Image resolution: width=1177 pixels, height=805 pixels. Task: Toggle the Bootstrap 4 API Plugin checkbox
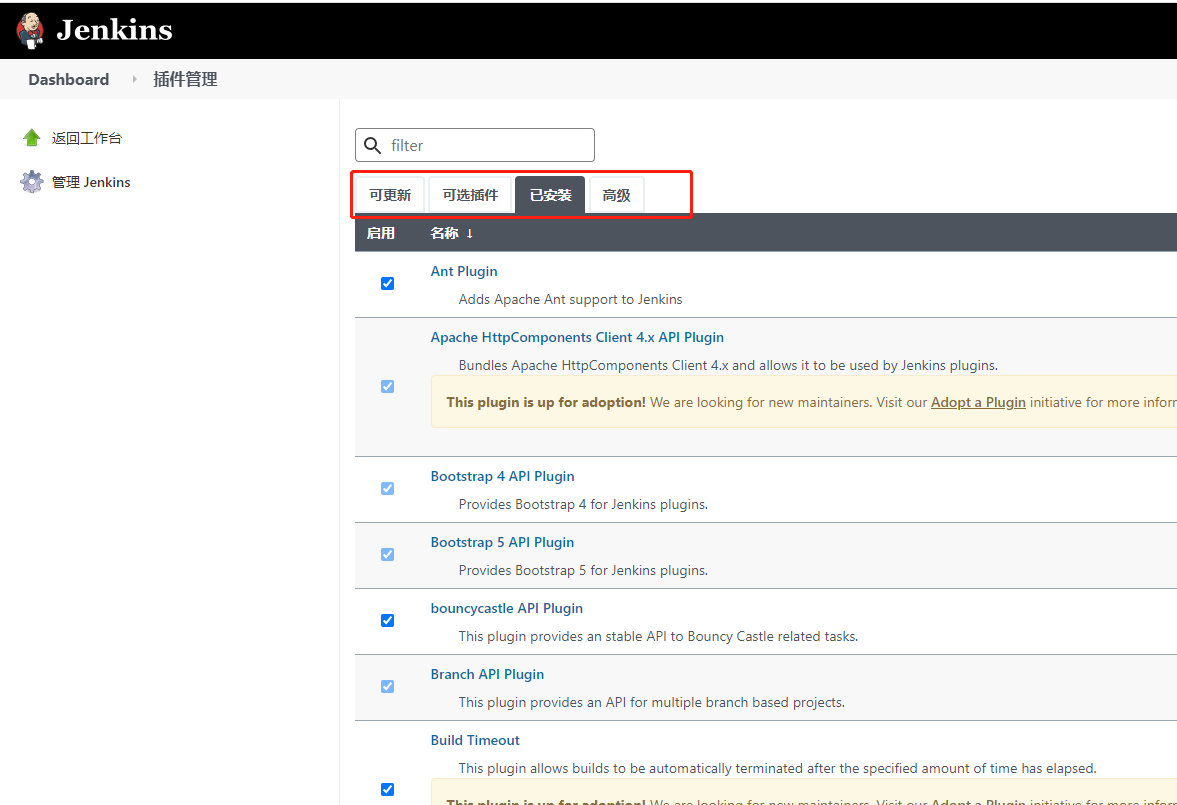[x=387, y=488]
